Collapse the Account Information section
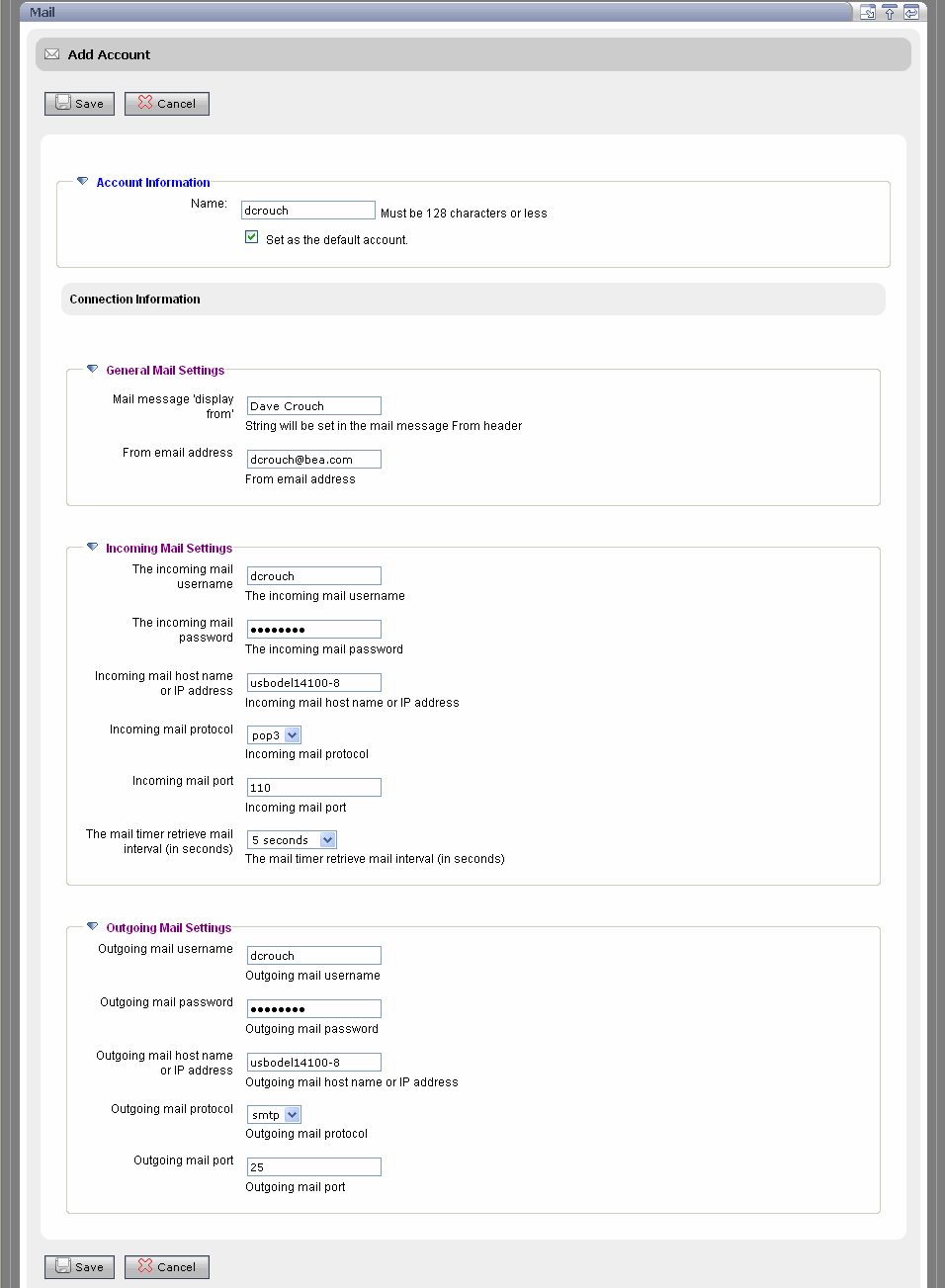Screen dimensions: 945x1288 point(82,181)
